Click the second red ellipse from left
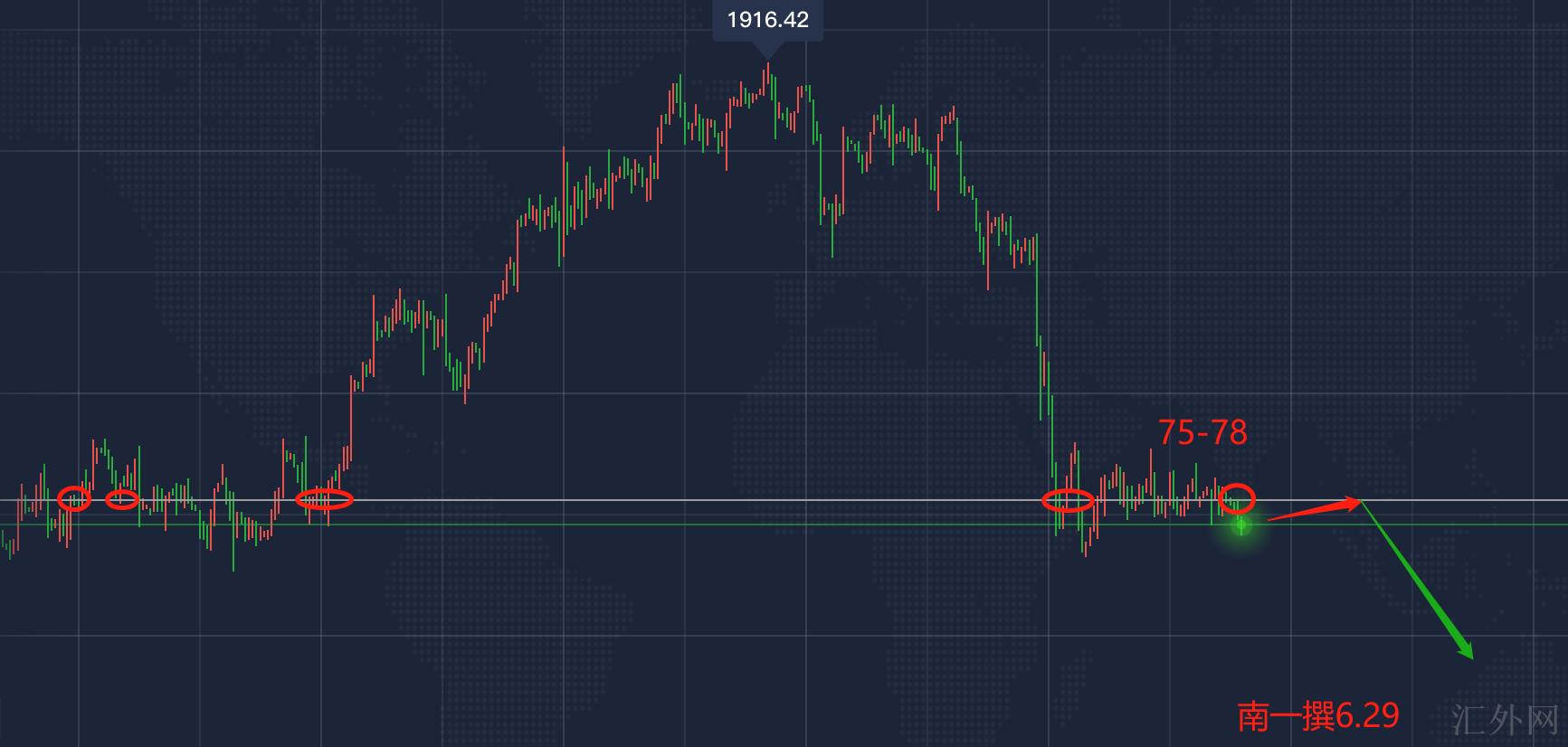This screenshot has width=1568, height=747. (122, 498)
